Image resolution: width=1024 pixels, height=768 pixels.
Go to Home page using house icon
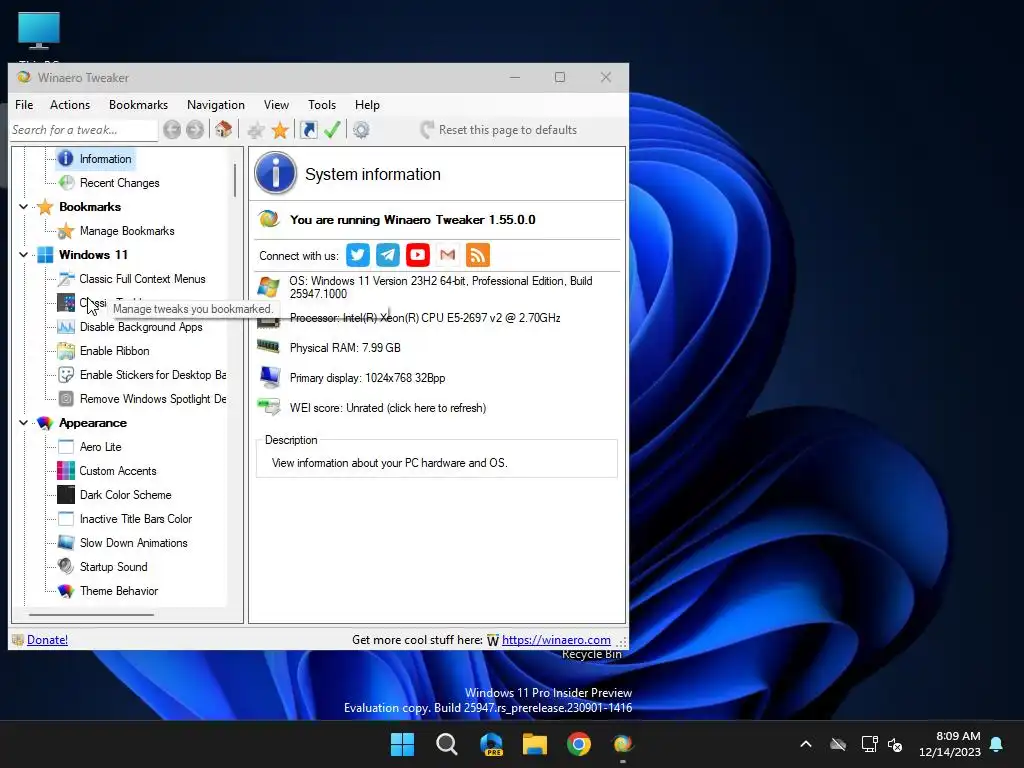coord(224,129)
